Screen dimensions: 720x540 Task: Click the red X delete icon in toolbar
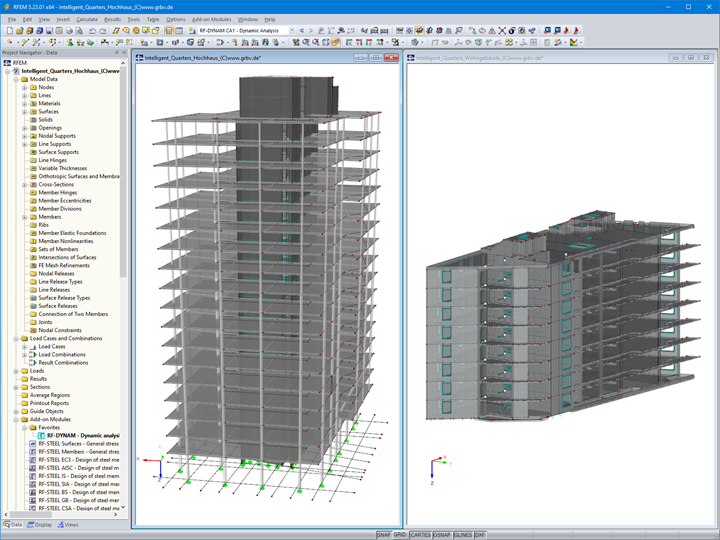(502, 31)
